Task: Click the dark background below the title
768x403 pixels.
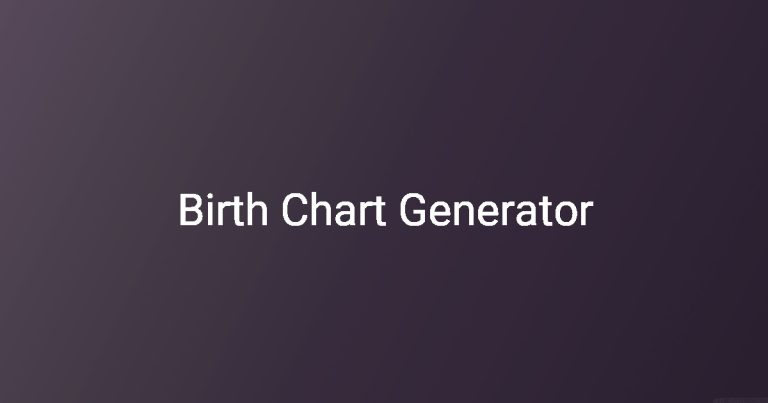Action: [x=384, y=313]
